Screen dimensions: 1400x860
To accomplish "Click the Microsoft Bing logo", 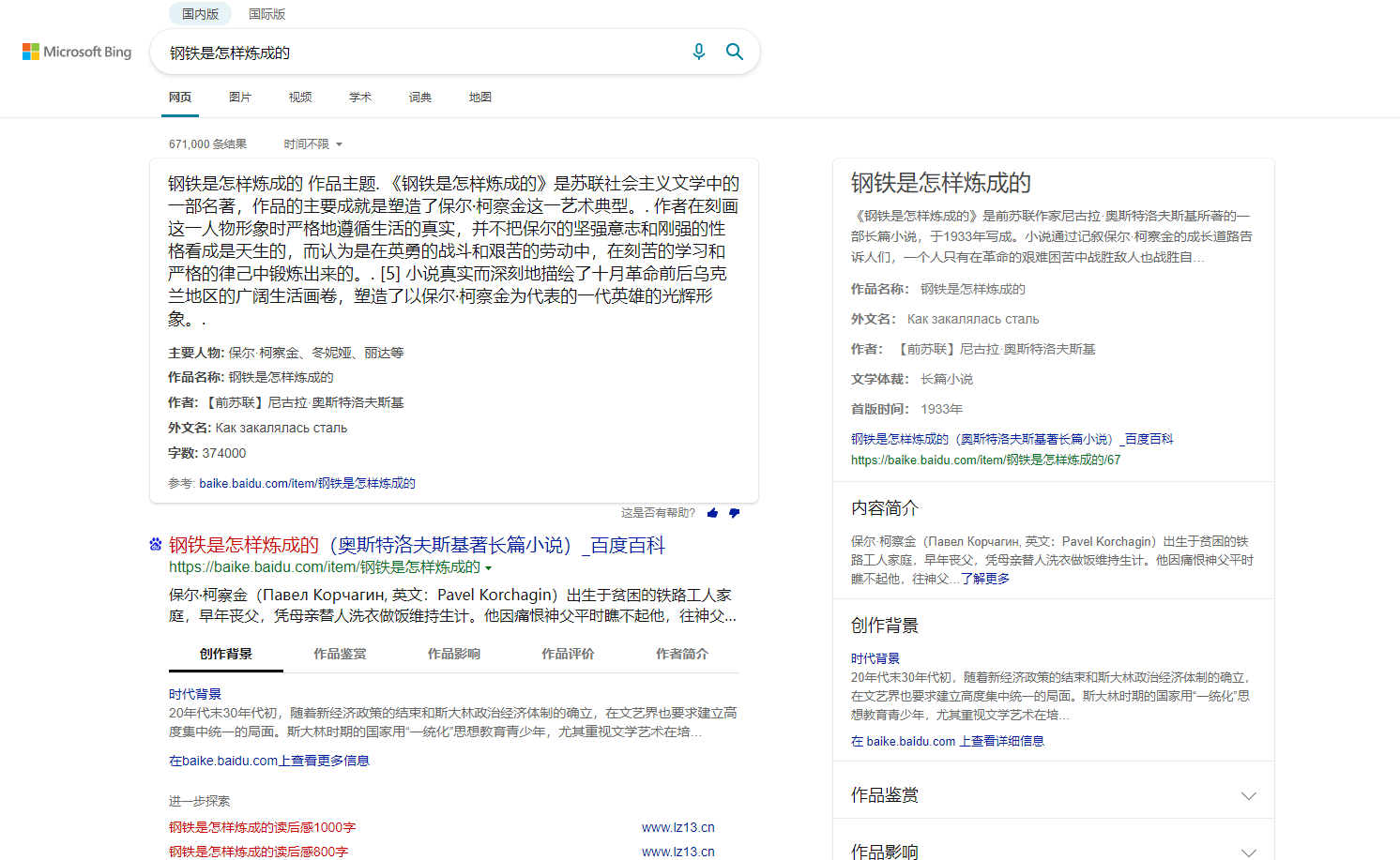I will point(77,52).
